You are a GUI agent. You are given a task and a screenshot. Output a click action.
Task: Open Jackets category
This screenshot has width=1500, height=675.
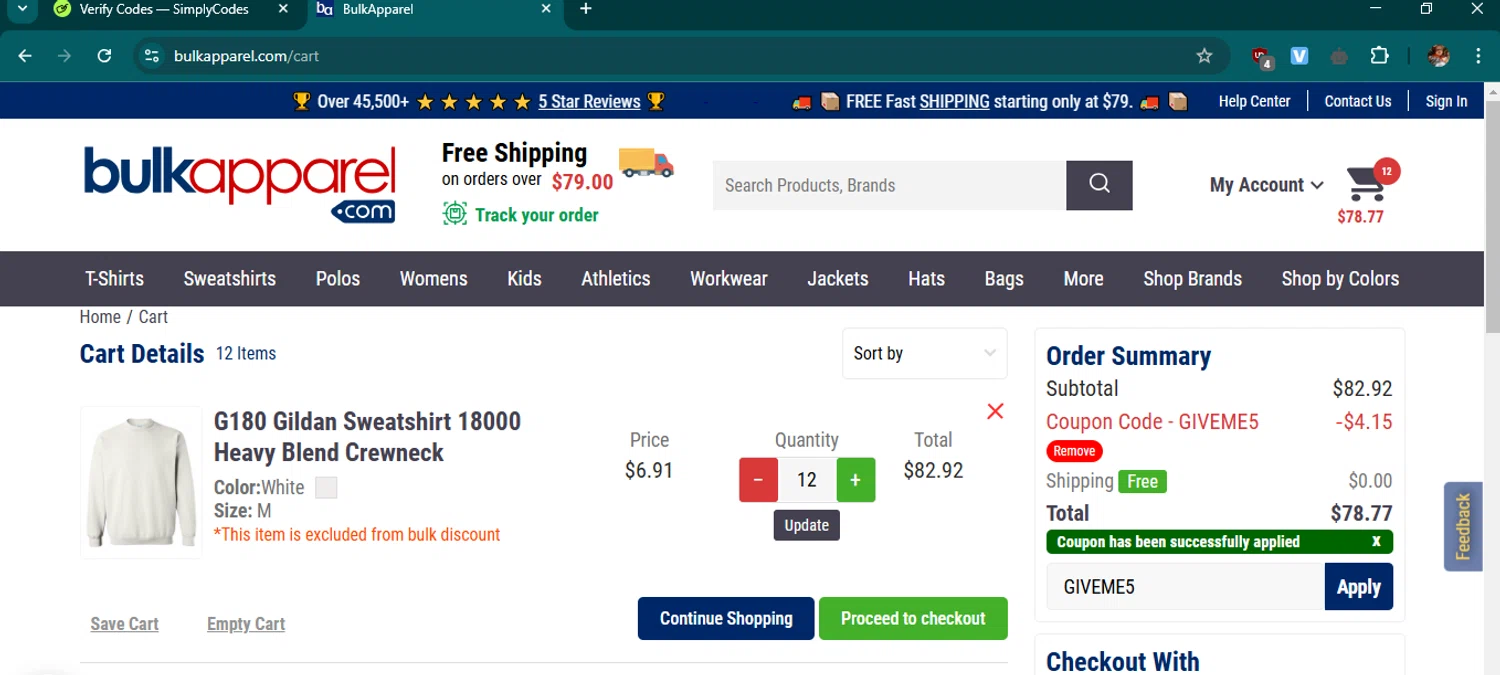838,279
